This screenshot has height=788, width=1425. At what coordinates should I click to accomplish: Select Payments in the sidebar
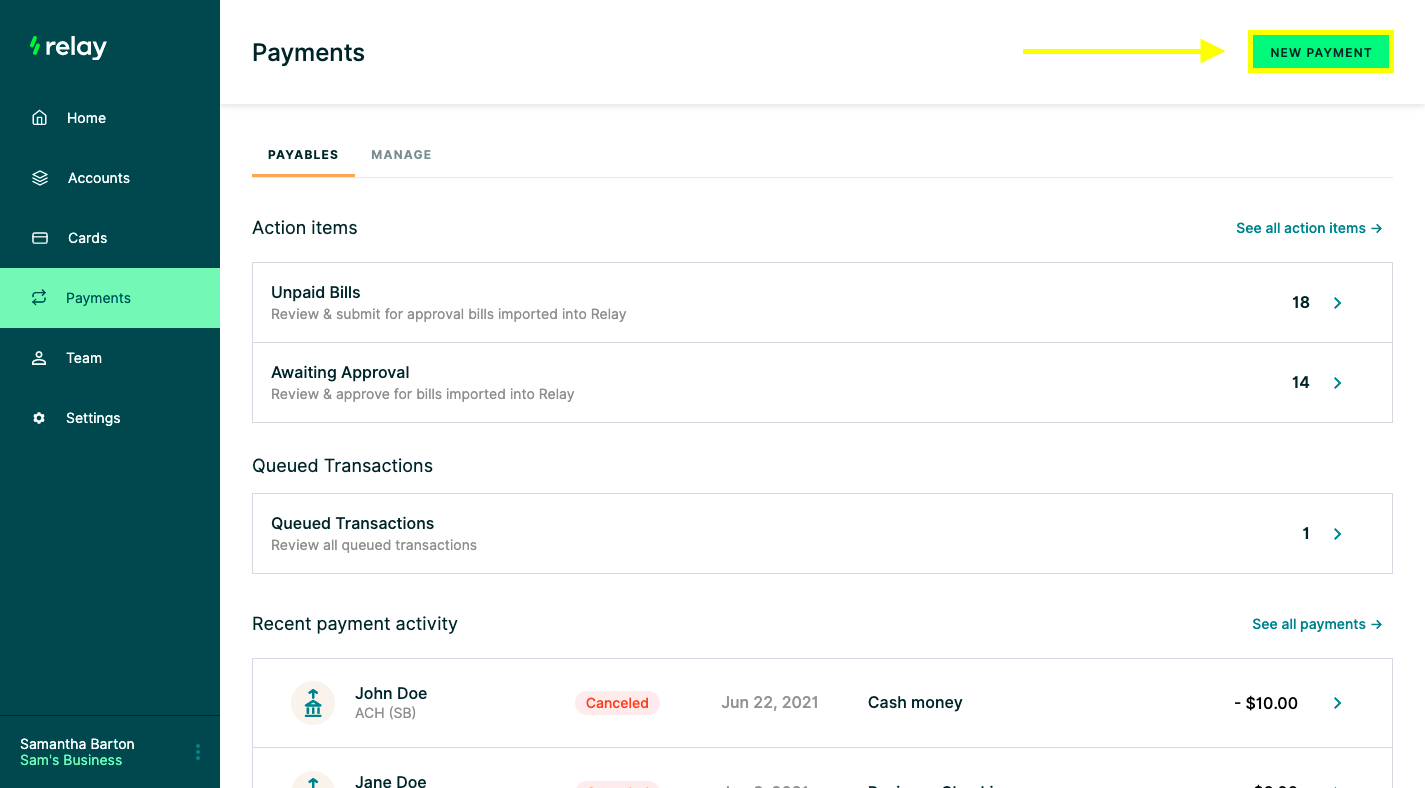point(110,298)
